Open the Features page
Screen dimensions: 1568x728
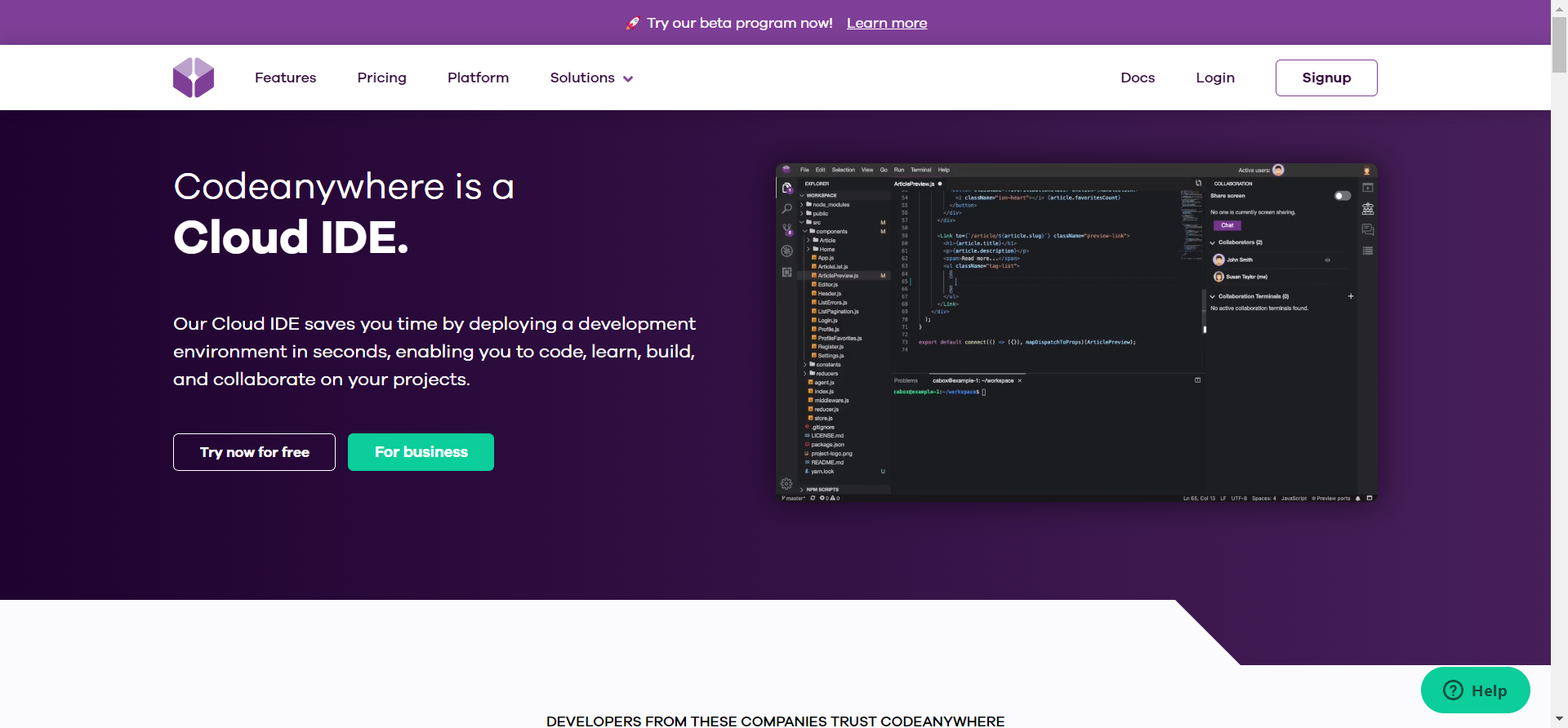[285, 78]
